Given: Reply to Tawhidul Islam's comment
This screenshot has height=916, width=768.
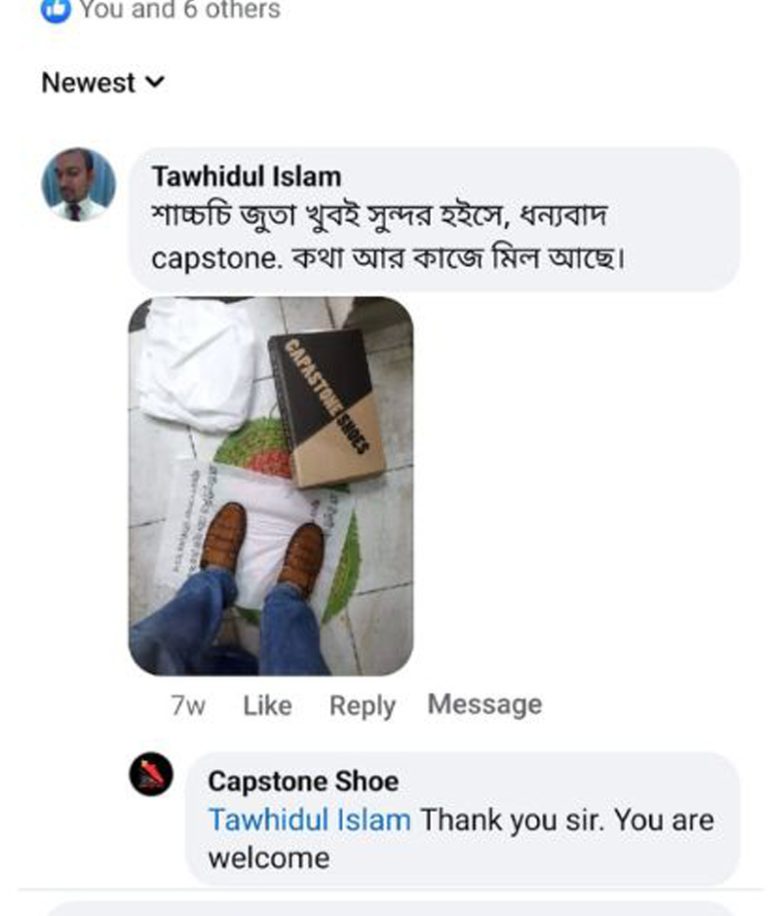Looking at the screenshot, I should pyautogui.click(x=362, y=706).
